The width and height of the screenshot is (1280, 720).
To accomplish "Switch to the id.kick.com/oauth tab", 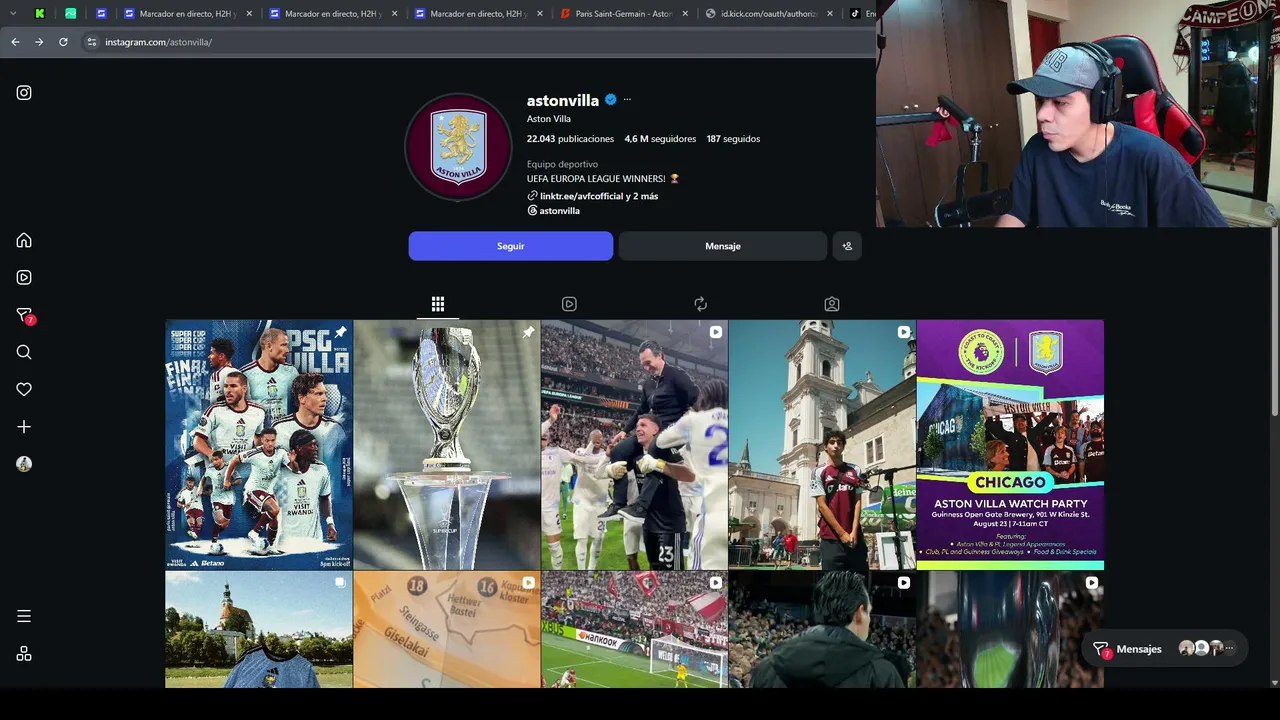I will pyautogui.click(x=768, y=14).
